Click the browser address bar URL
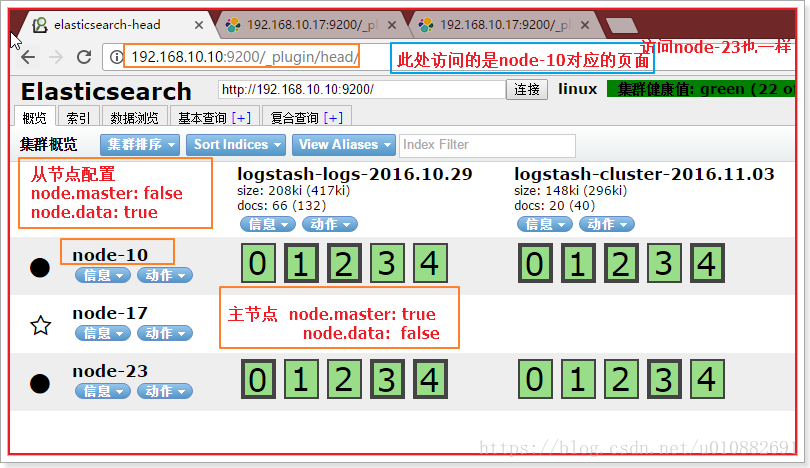Screen dimensions: 810x468 244,57
